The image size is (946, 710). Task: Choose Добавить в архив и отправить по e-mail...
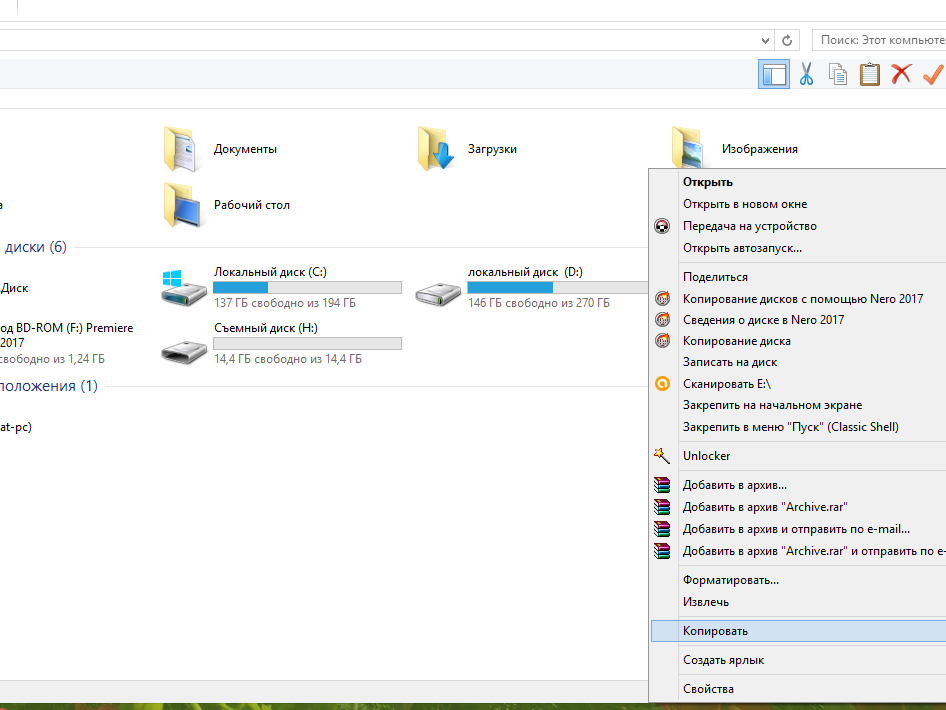point(798,529)
